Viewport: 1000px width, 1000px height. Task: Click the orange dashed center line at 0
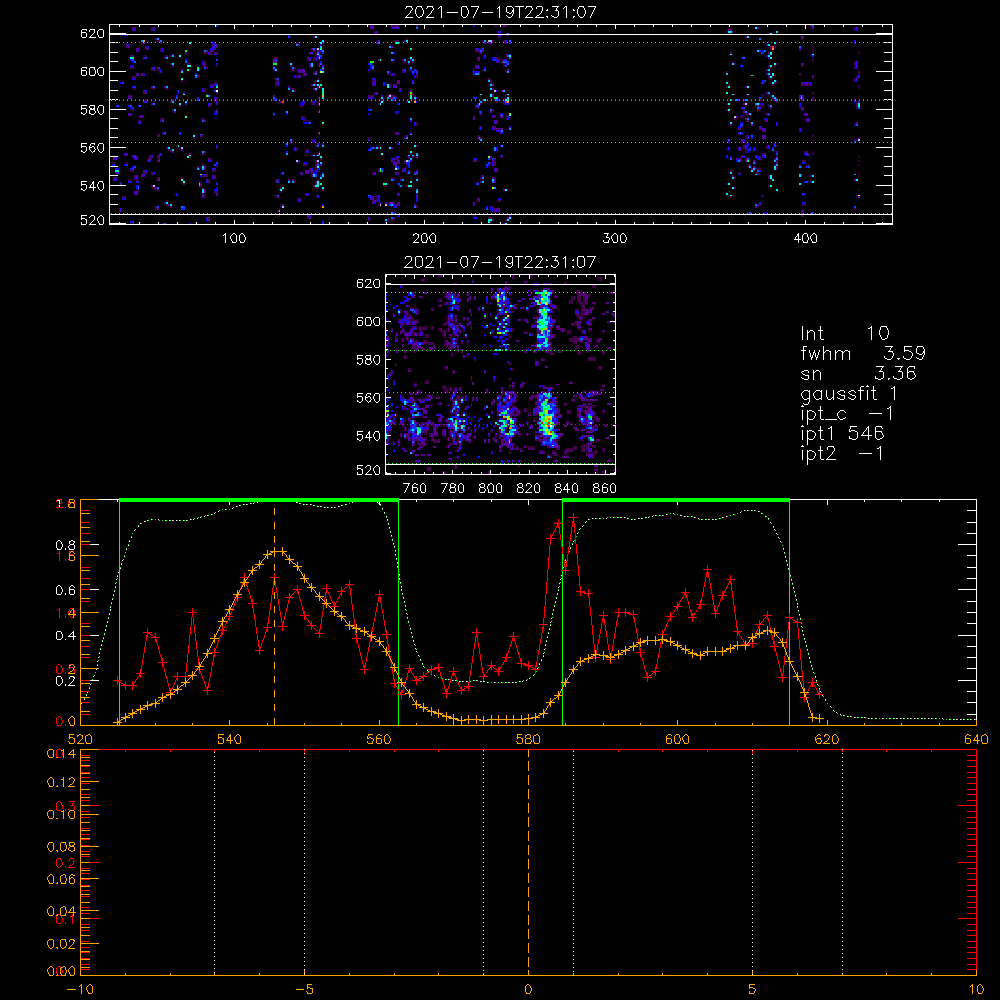pos(528,862)
